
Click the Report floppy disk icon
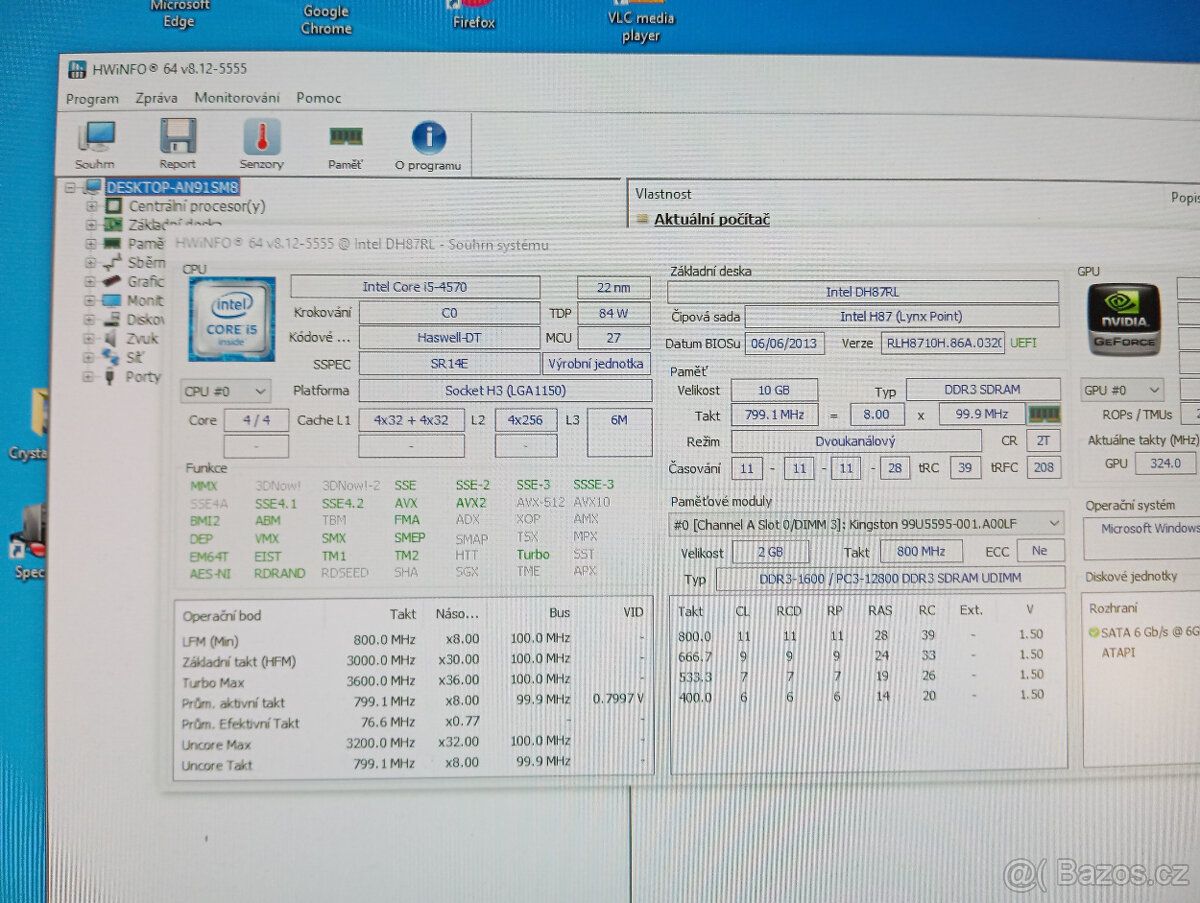point(177,143)
